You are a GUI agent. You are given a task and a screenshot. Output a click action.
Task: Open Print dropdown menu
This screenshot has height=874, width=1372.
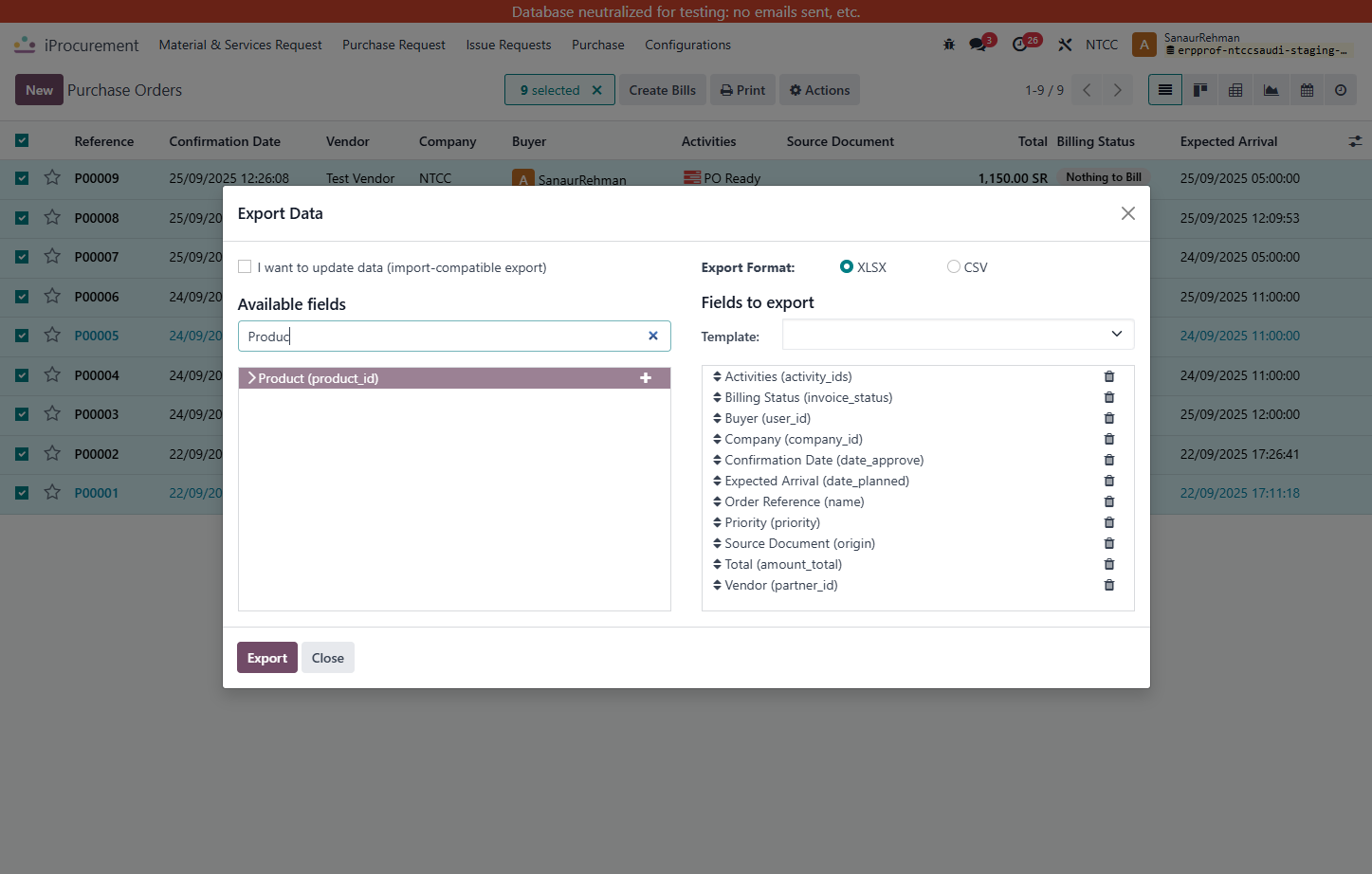tap(742, 90)
